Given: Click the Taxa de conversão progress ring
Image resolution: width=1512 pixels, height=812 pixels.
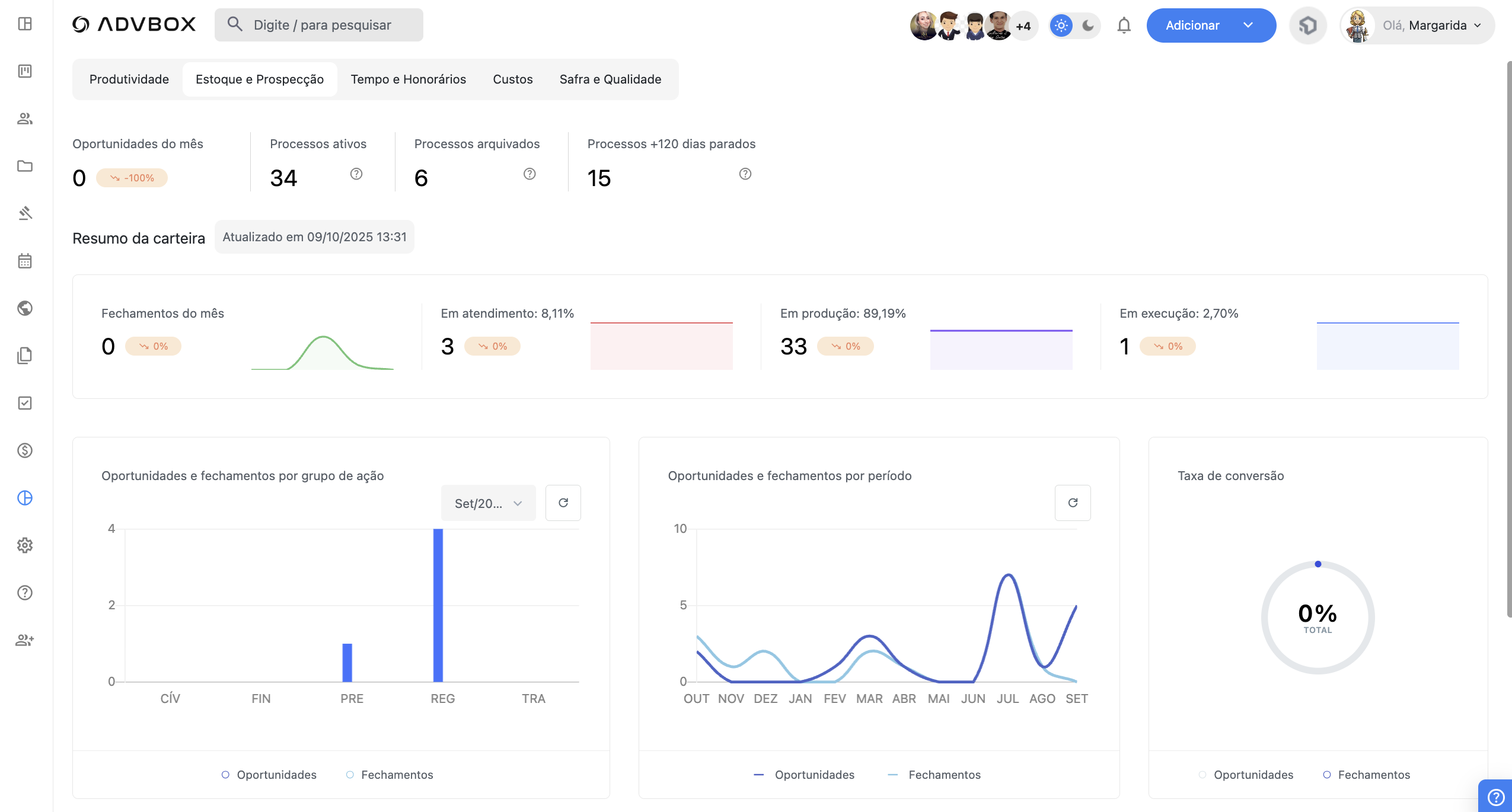Looking at the screenshot, I should tap(1318, 618).
